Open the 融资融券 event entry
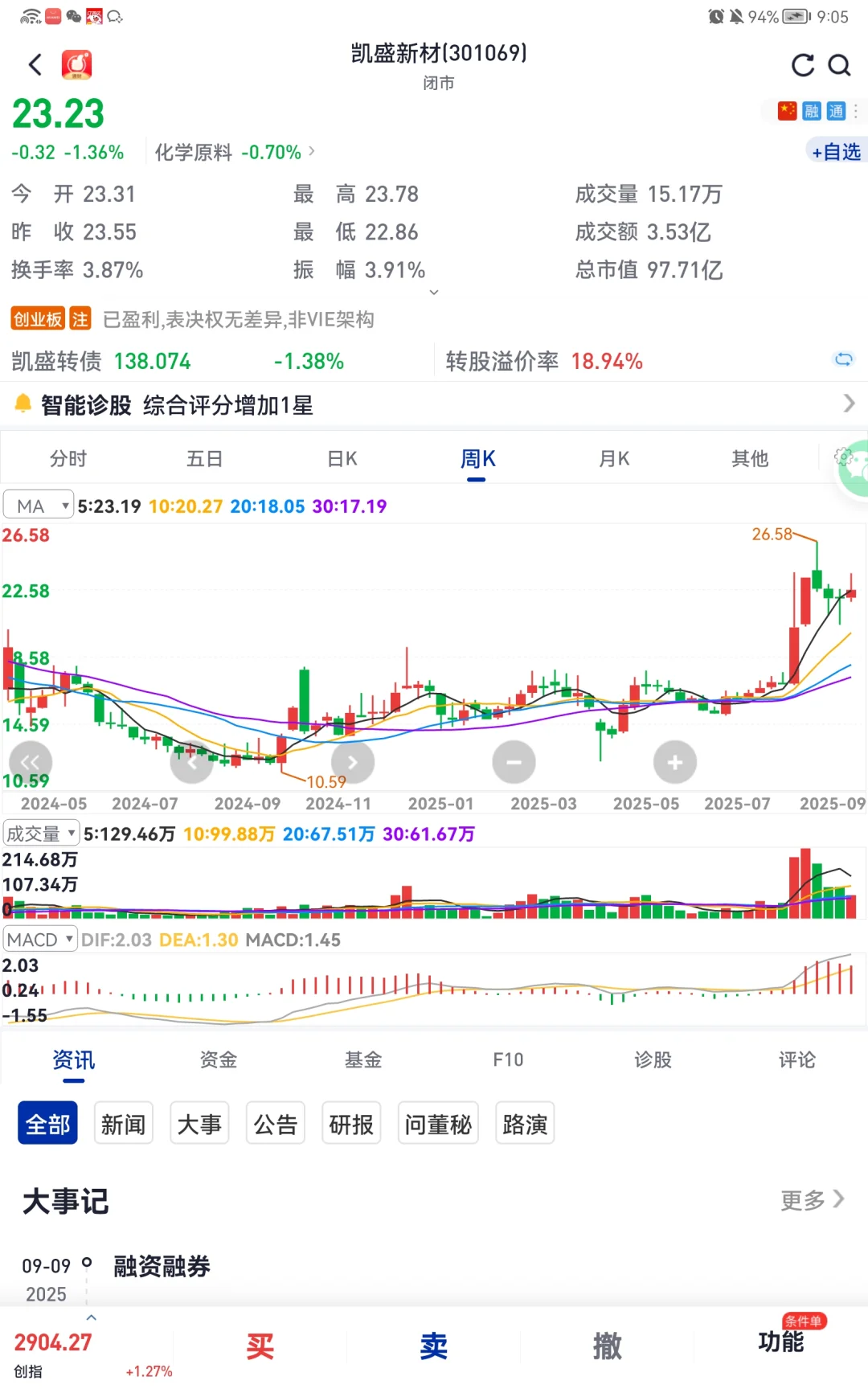Screen dimensions: 868x1389 coord(162,1266)
